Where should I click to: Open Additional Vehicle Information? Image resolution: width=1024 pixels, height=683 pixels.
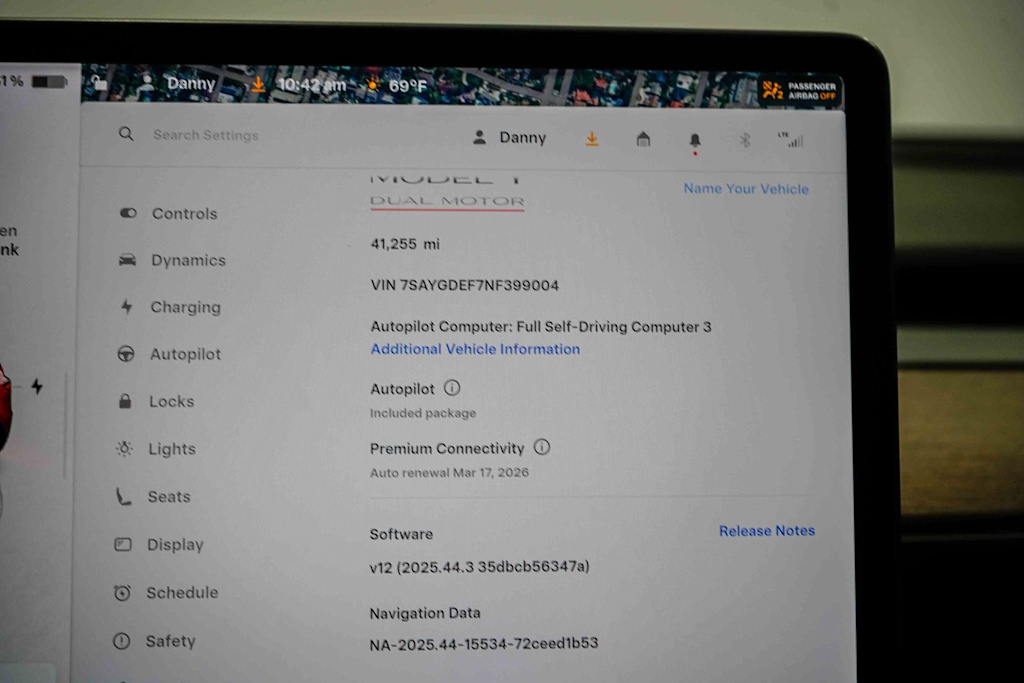475,349
